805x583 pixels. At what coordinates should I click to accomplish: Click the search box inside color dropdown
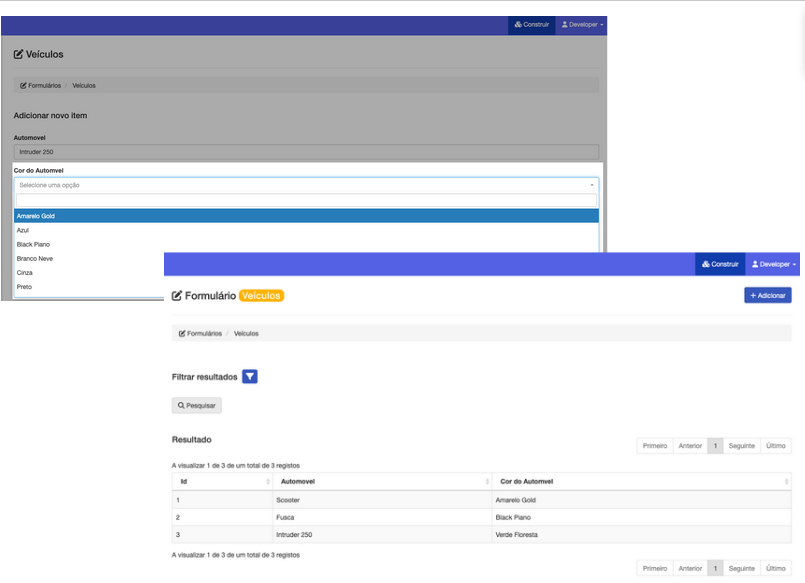point(306,200)
